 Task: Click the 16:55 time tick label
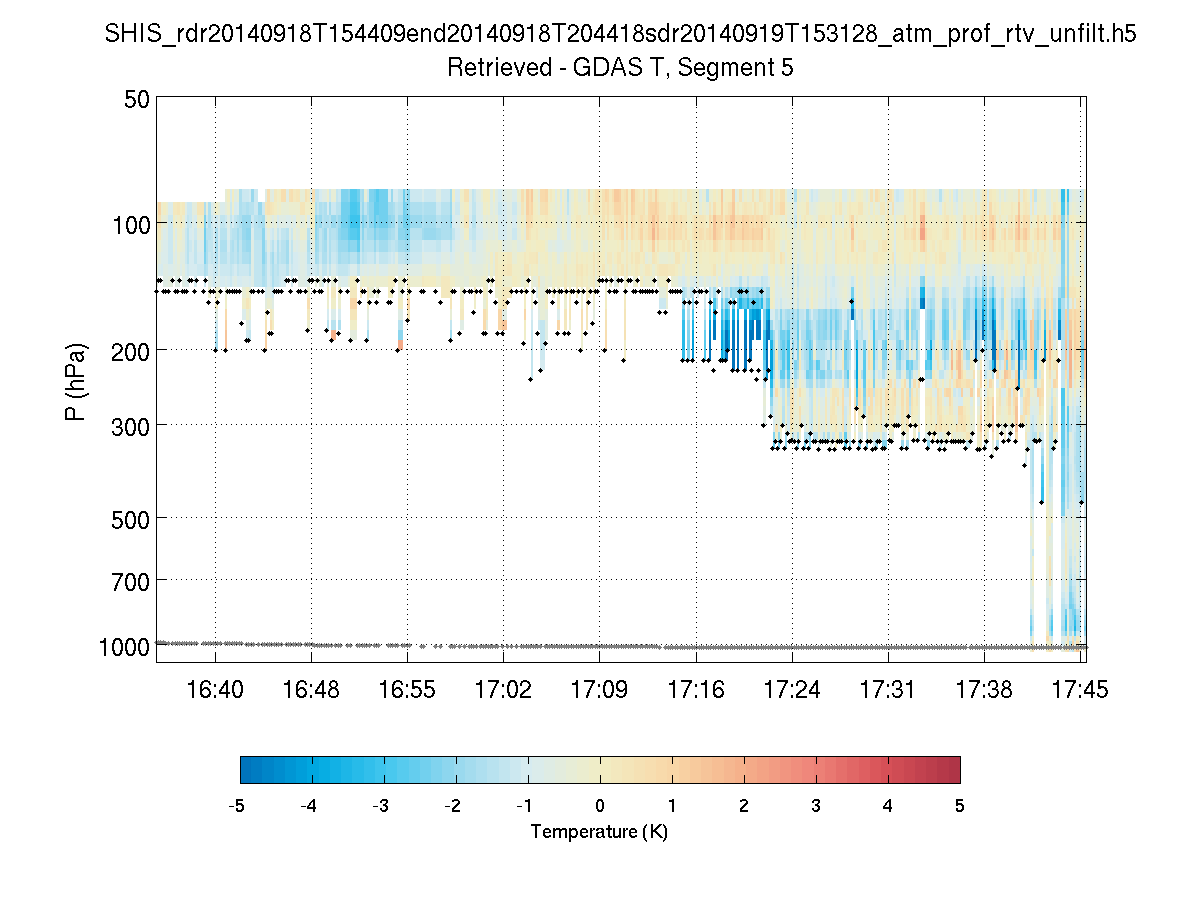pos(407,689)
